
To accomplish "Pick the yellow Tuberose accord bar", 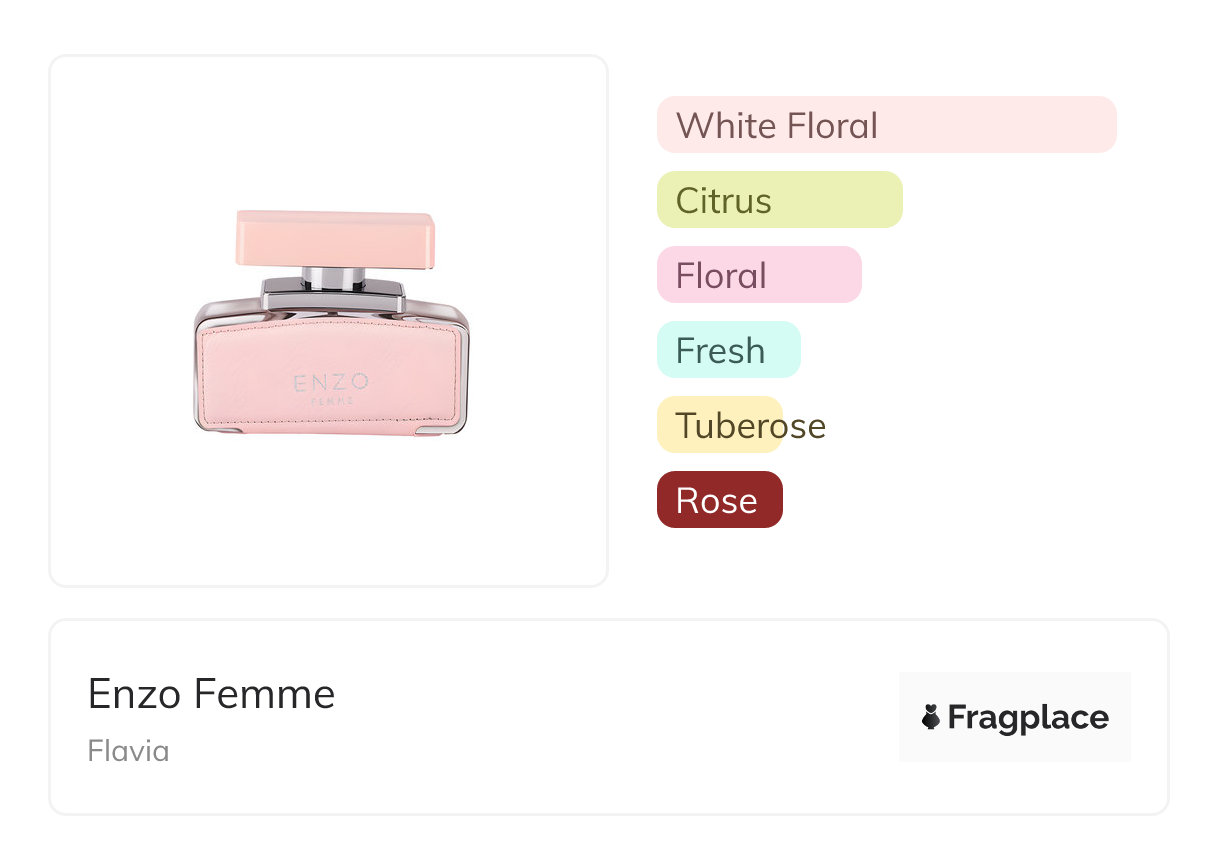I will [x=719, y=425].
